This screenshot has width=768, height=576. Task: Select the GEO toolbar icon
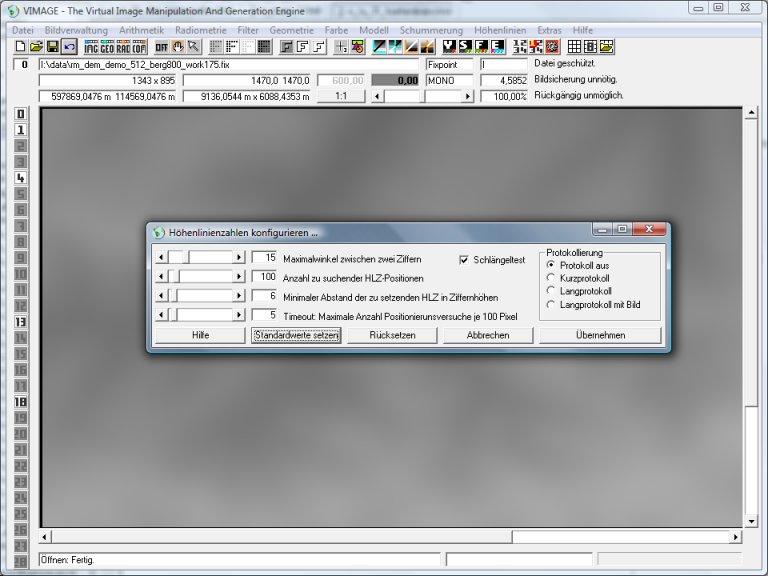coord(107,47)
